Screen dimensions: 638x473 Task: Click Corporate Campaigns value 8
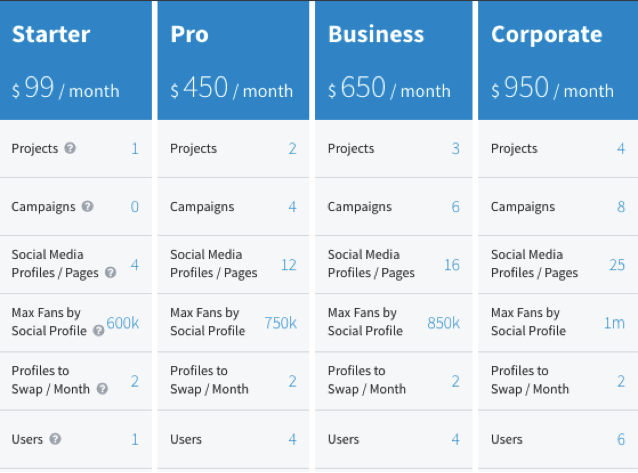(620, 207)
